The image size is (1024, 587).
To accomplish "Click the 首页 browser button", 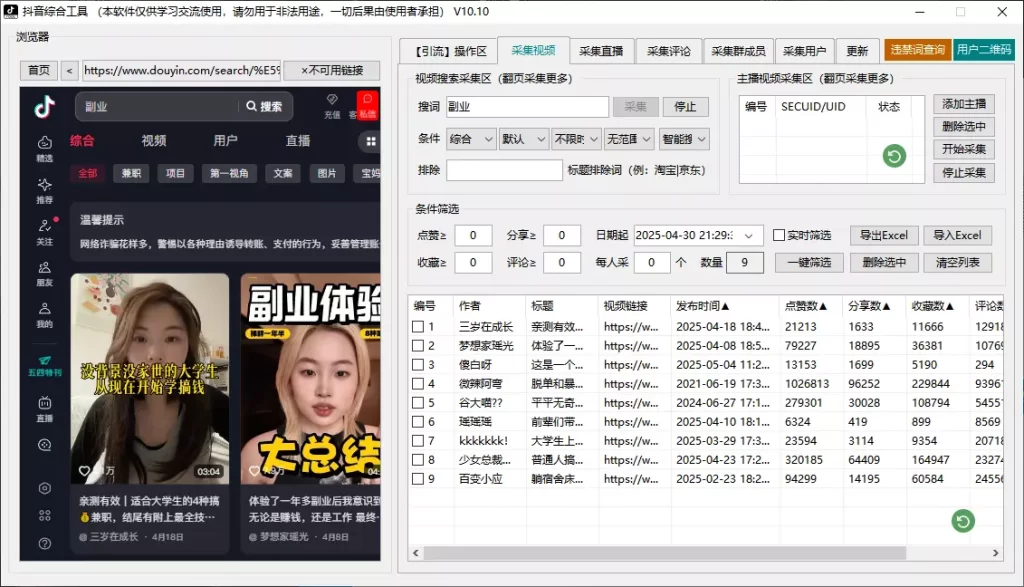I will (x=39, y=71).
